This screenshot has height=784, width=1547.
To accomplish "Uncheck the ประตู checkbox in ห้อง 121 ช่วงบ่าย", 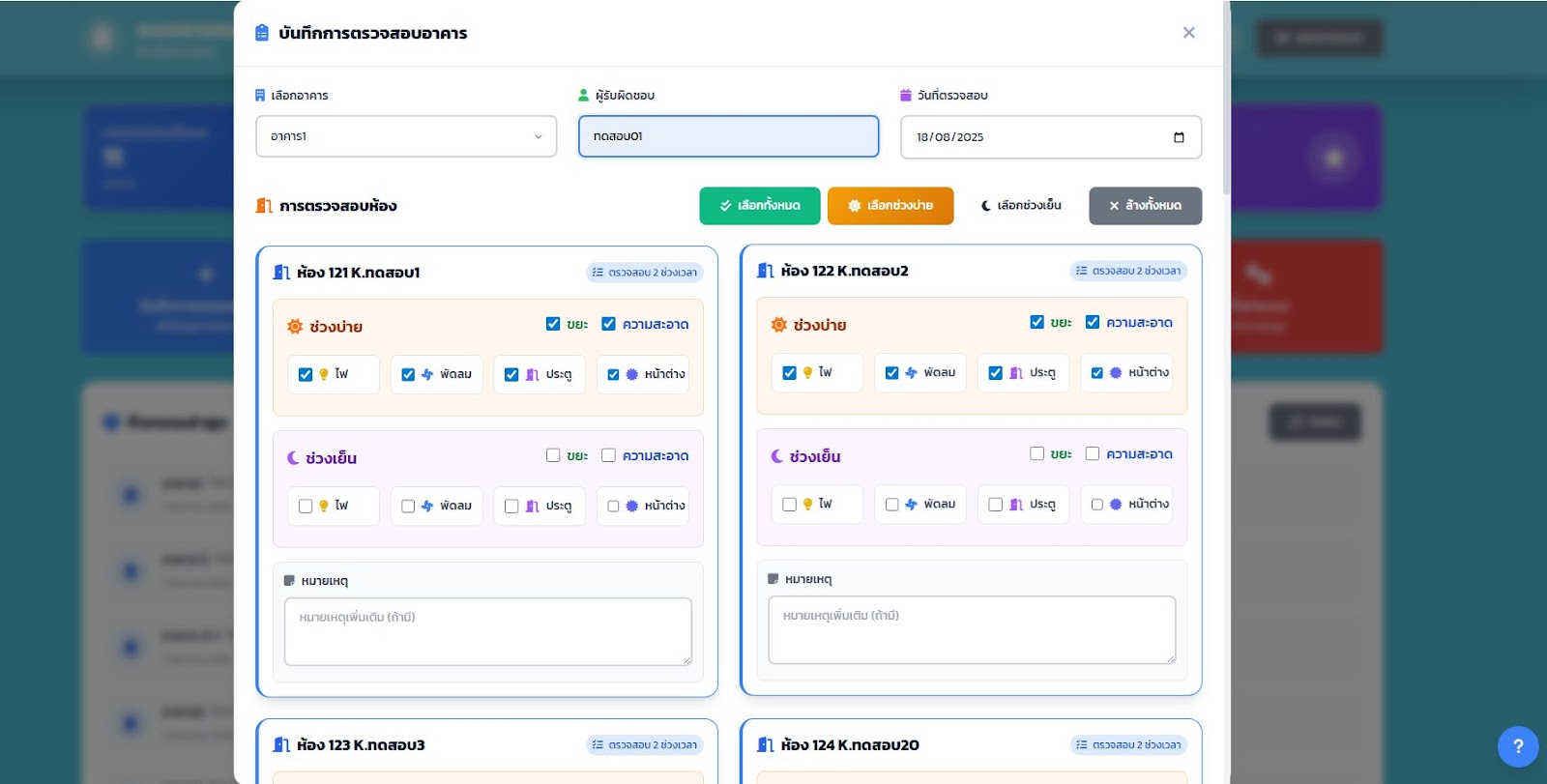I will pyautogui.click(x=511, y=375).
